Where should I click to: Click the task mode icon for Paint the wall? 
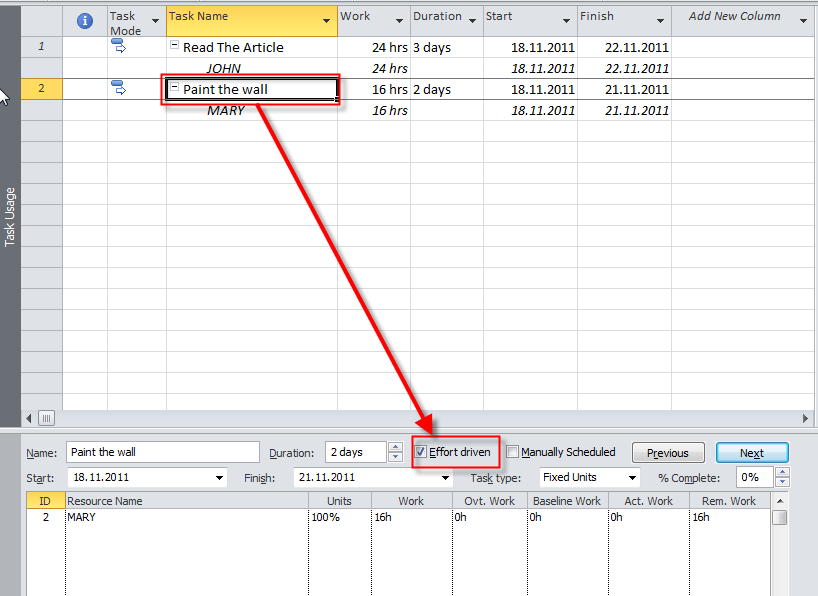[x=118, y=89]
